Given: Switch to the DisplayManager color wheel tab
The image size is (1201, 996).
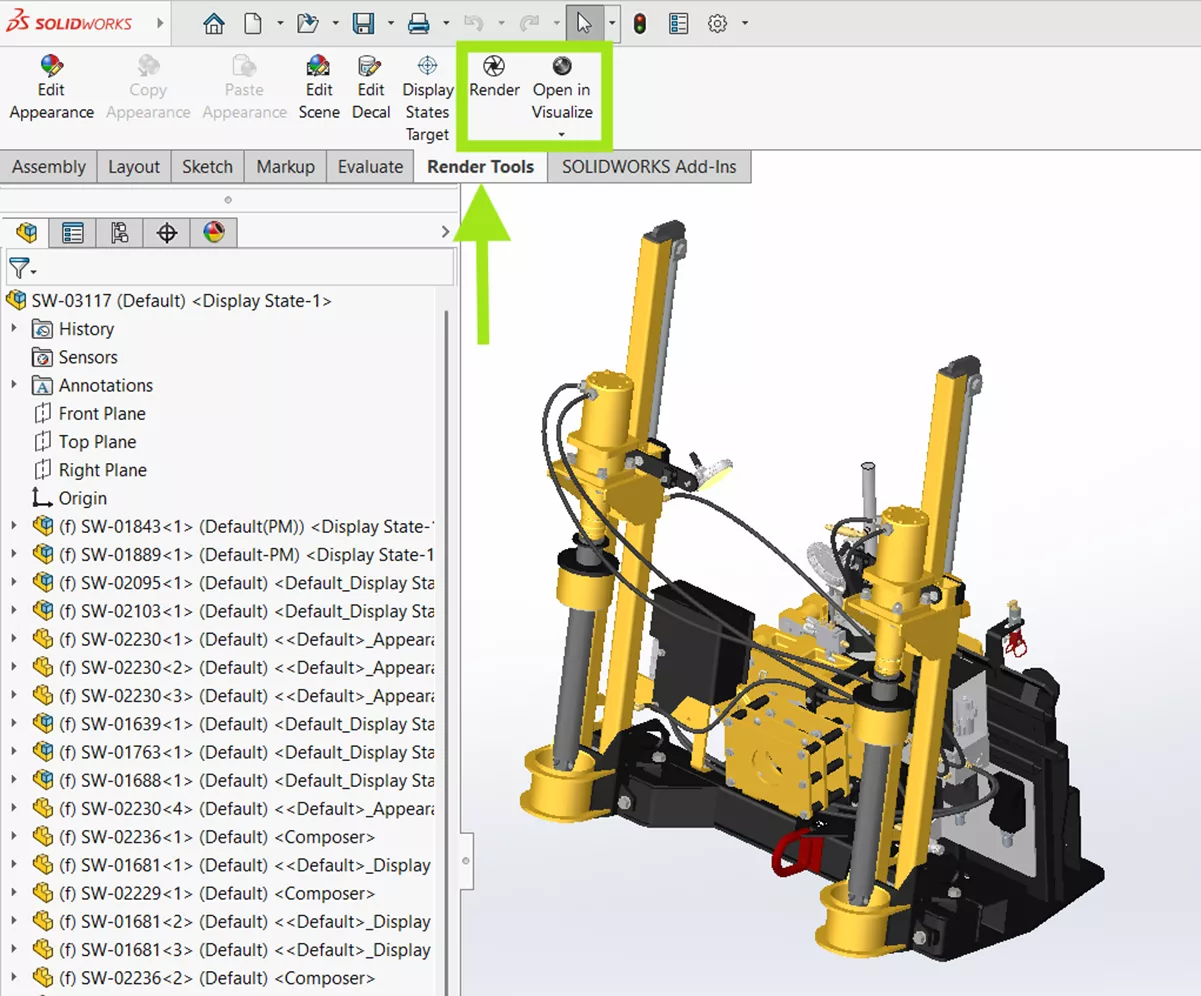Looking at the screenshot, I should point(213,232).
